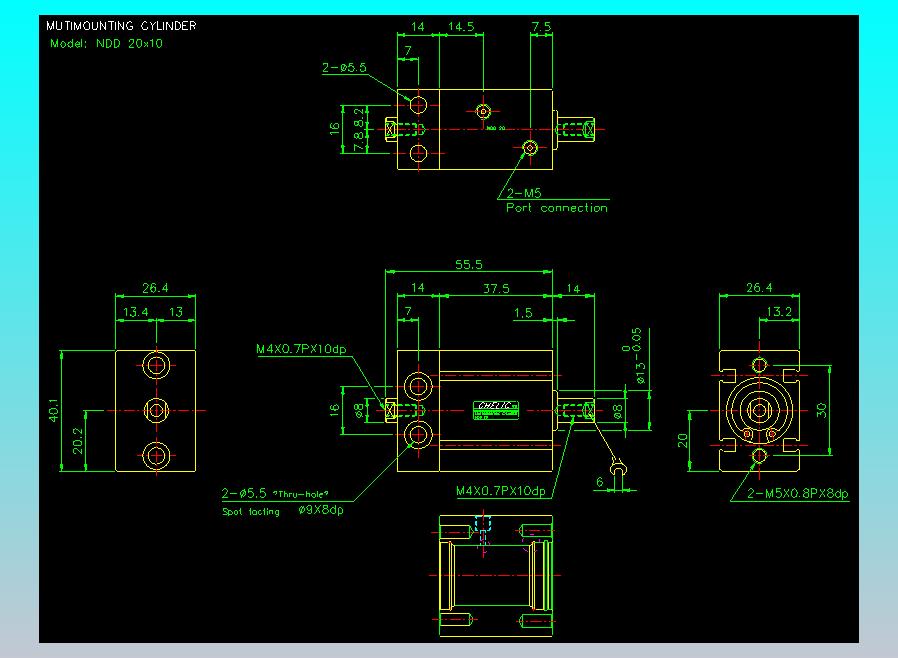Select the Spot facing label text
Image resolution: width=898 pixels, height=658 pixels.
click(x=250, y=511)
